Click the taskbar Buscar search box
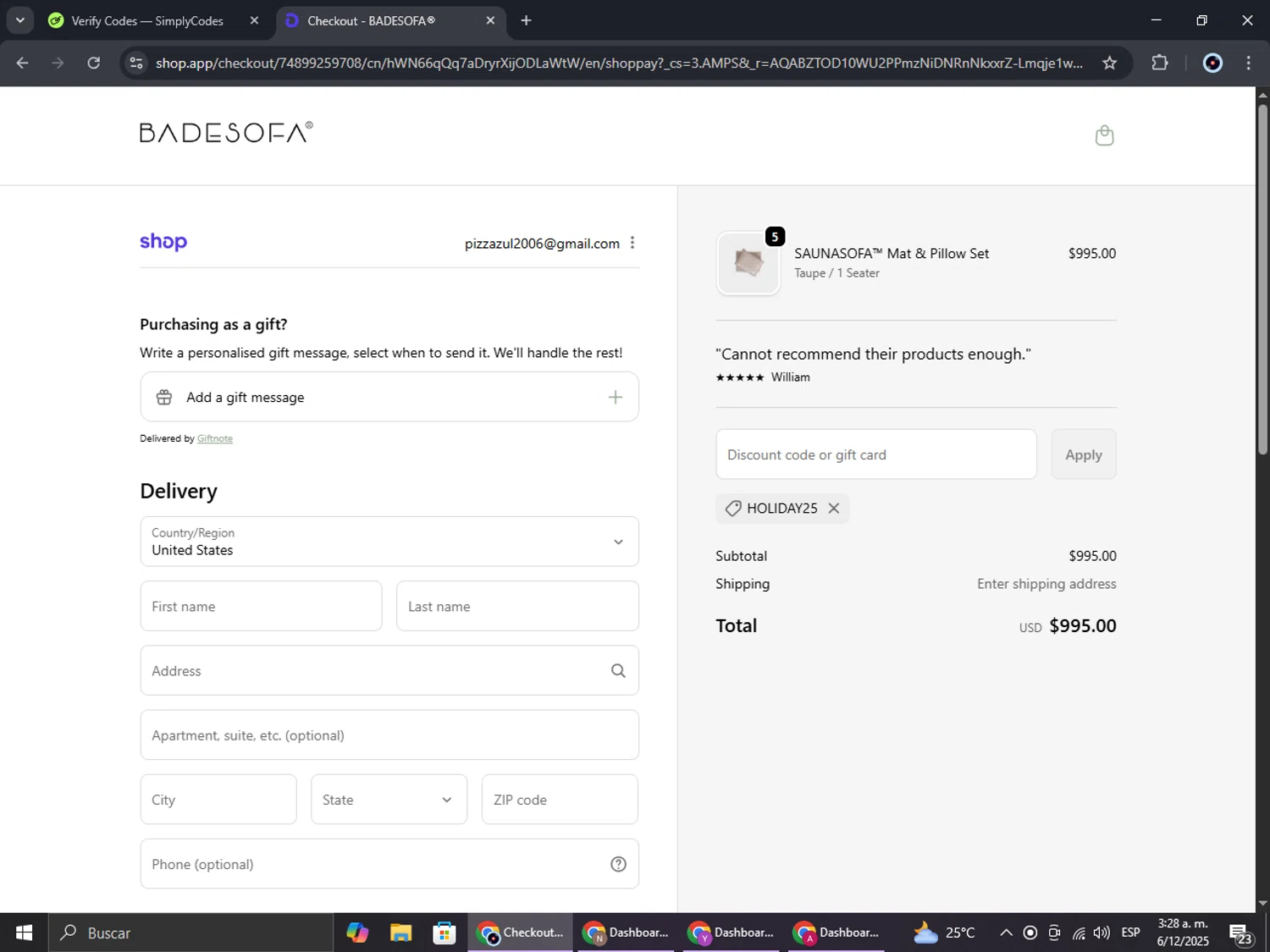 click(x=190, y=933)
